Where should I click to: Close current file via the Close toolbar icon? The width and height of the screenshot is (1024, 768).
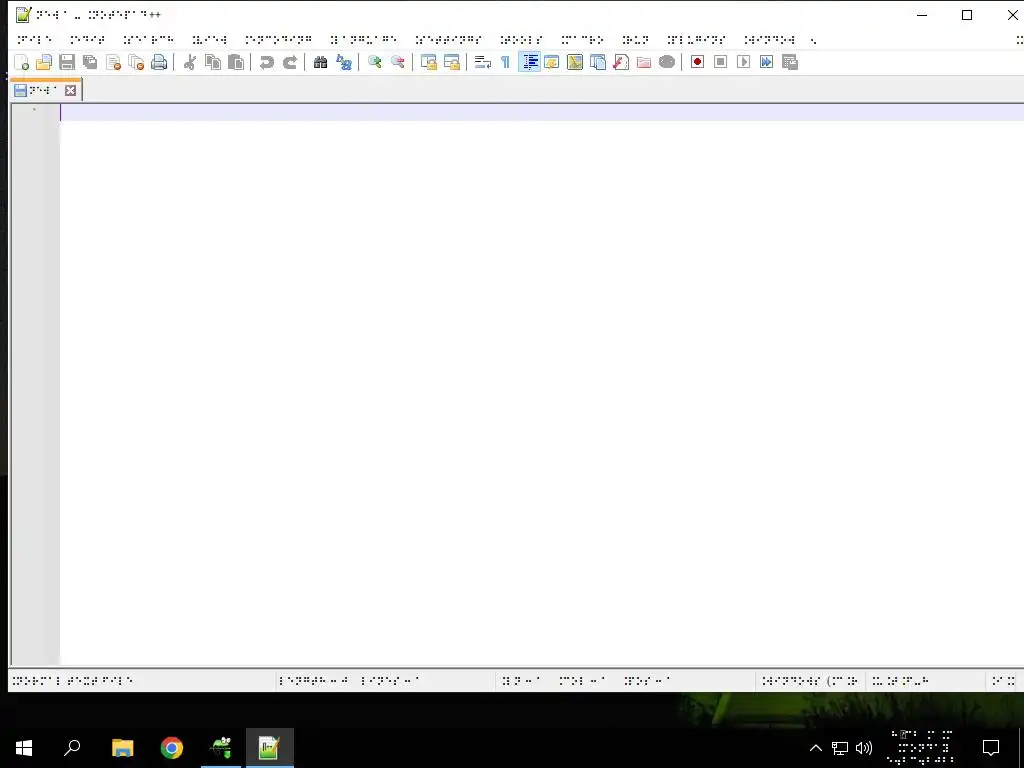[113, 62]
